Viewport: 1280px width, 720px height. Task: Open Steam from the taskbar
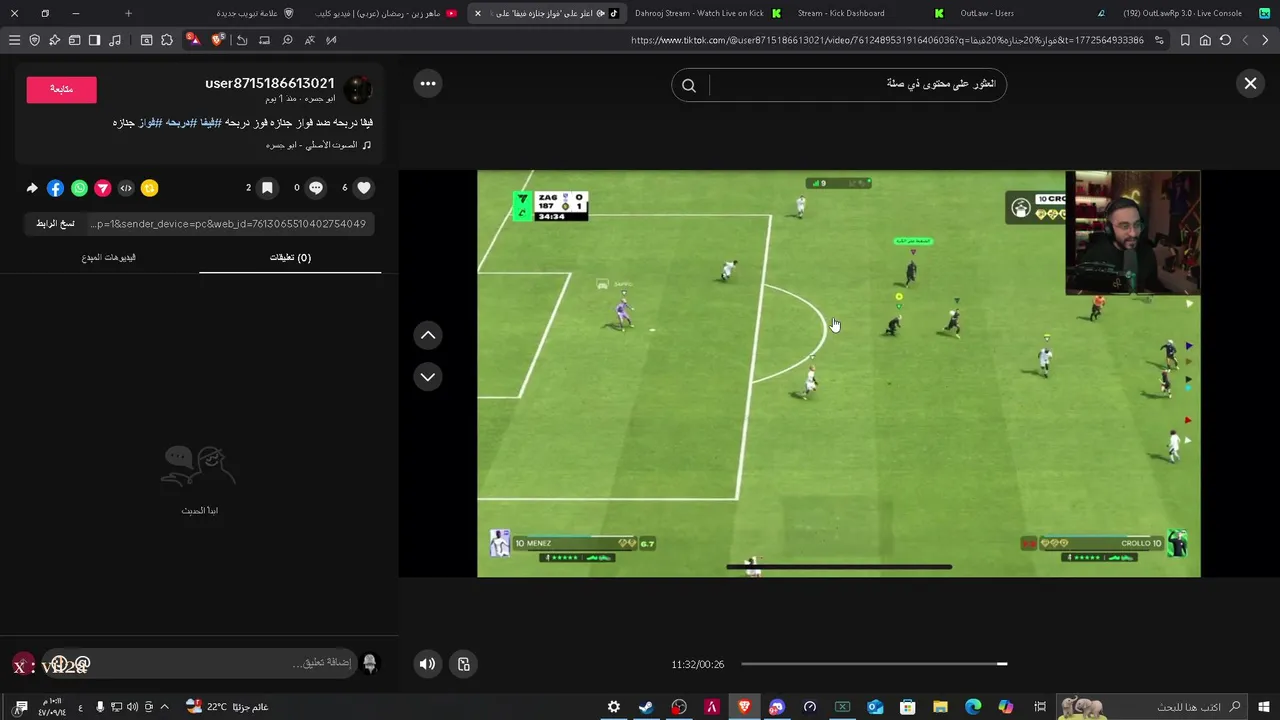646,707
